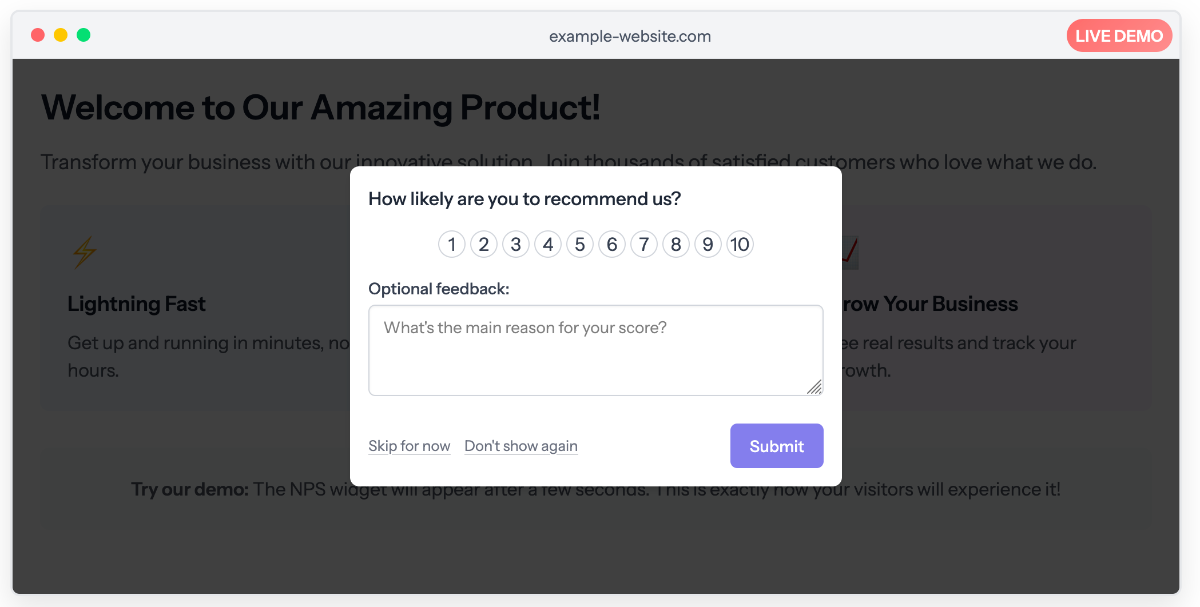
Task: Click the LIVE DEMO badge
Action: [1119, 36]
